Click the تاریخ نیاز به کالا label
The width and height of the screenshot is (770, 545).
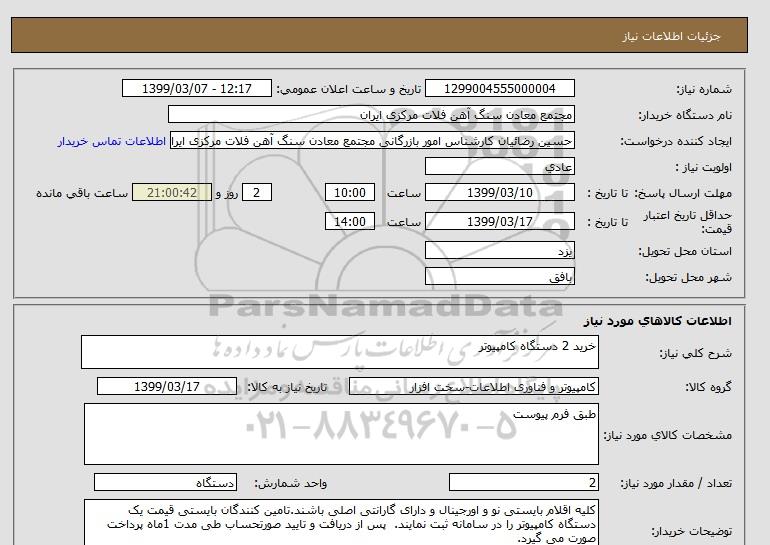coord(287,387)
